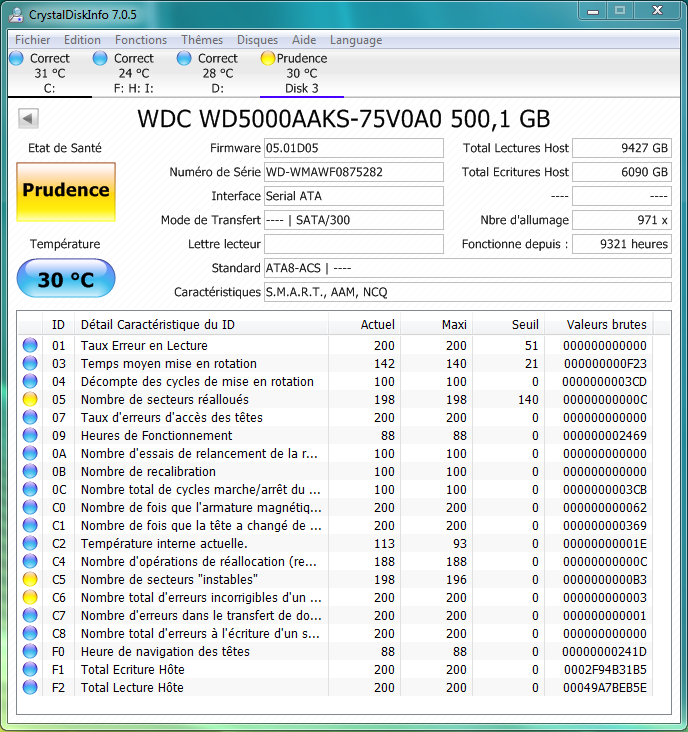Click blue status dot of attribute 0B
Image resolution: width=688 pixels, height=732 pixels.
(x=30, y=471)
